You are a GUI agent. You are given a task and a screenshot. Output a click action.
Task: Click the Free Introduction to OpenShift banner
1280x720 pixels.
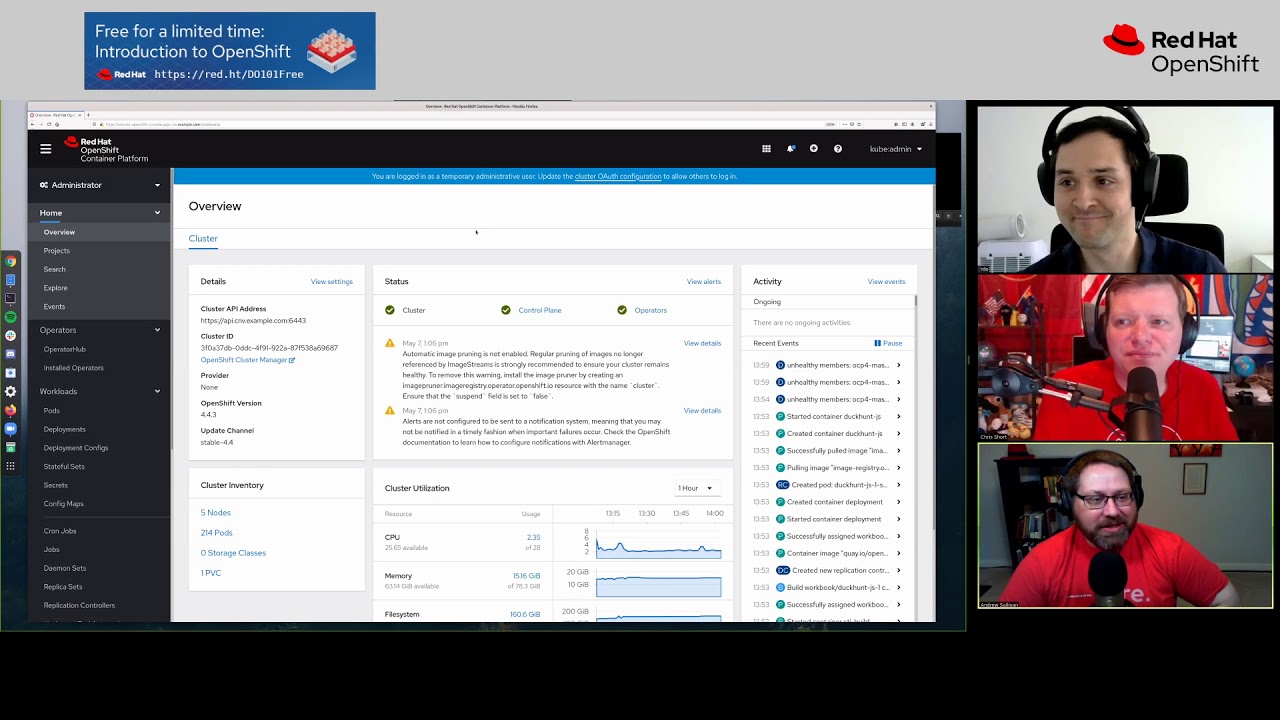(230, 51)
